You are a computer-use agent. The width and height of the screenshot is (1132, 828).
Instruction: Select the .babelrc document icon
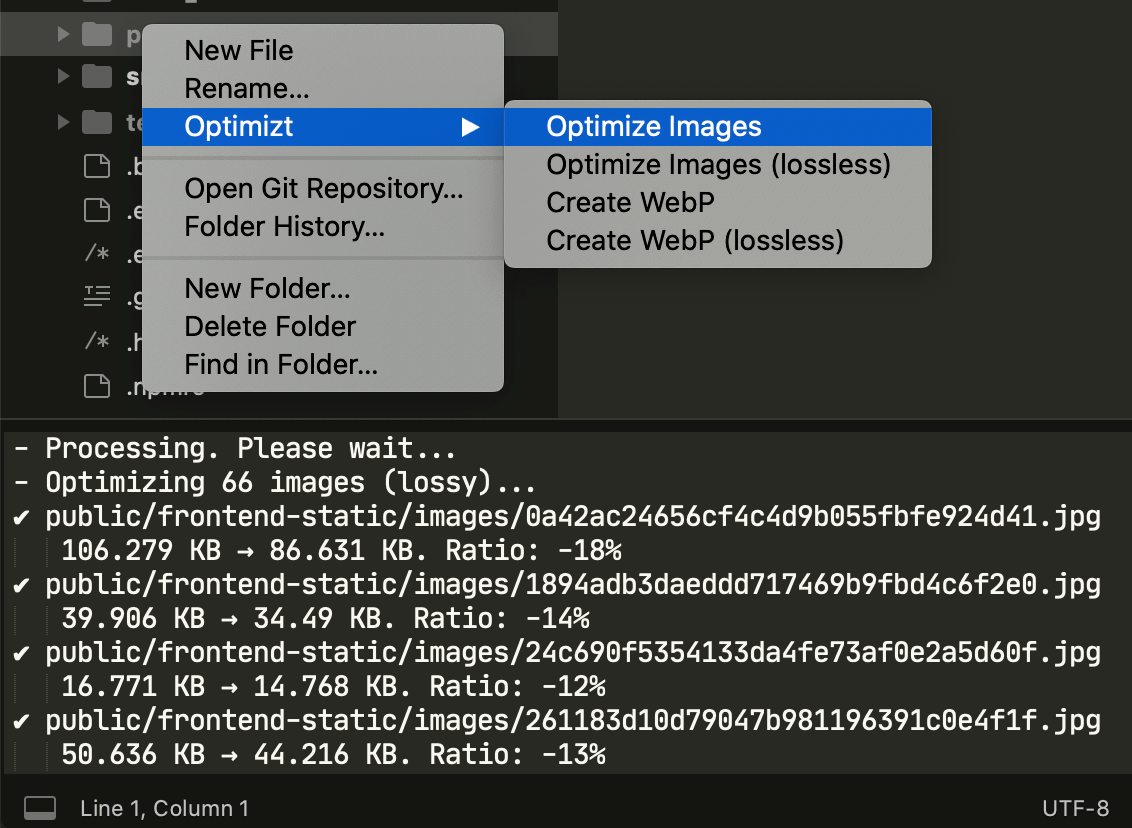tap(97, 166)
